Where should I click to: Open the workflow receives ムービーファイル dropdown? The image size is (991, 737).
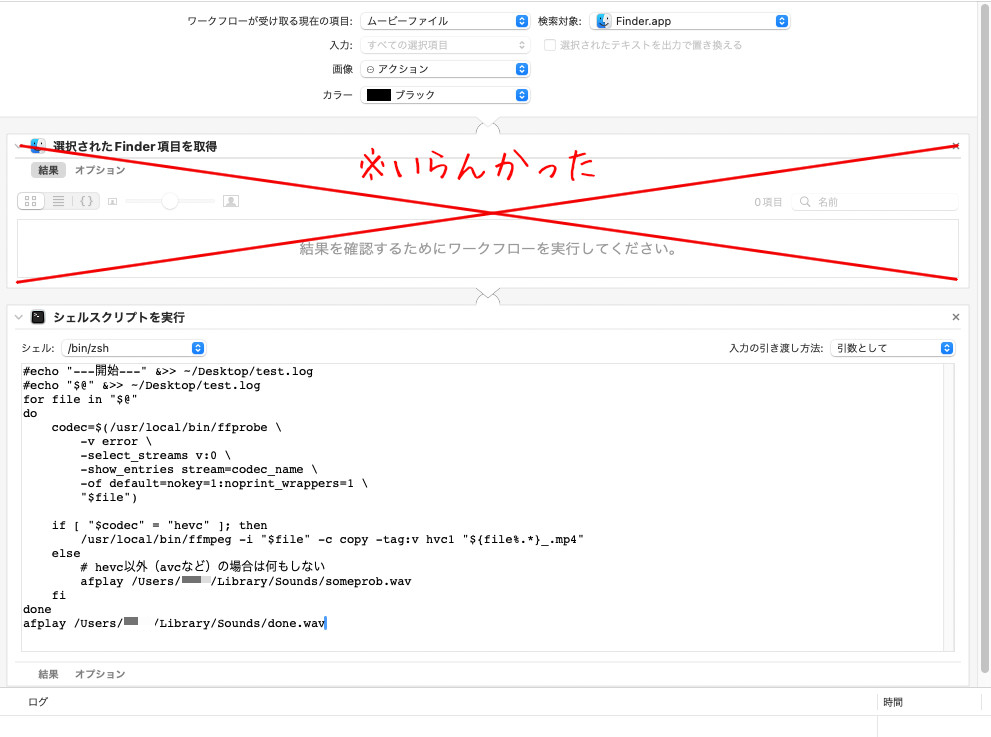(444, 21)
